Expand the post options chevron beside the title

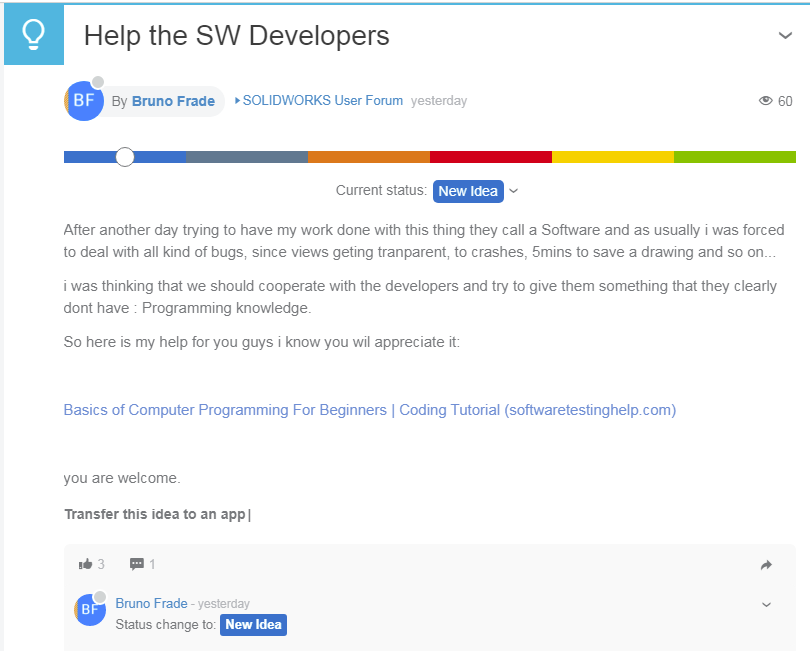(x=785, y=36)
